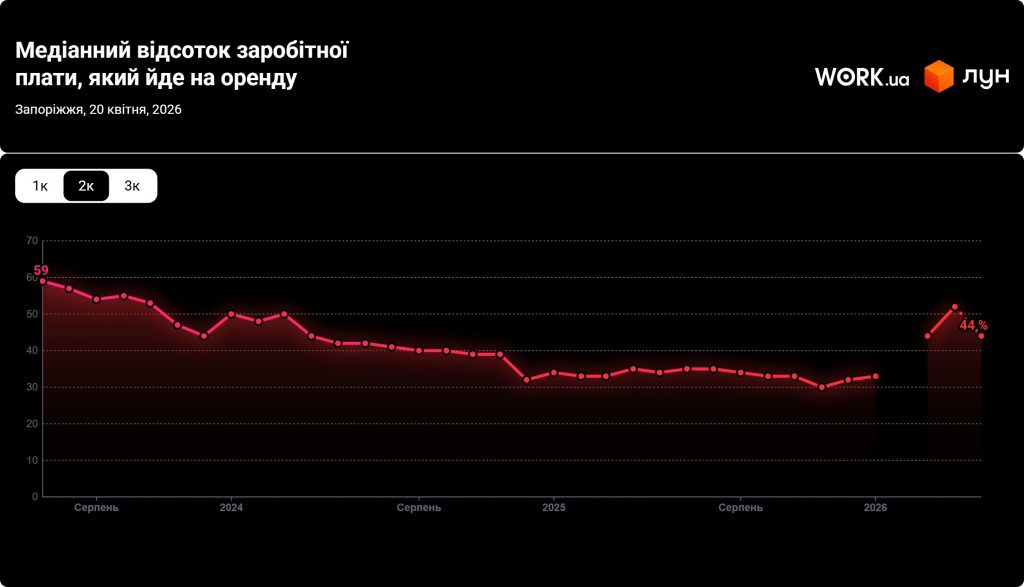Screen dimensions: 1024x587
Task: Click the first Серпень label on x-axis
Action: (x=96, y=508)
